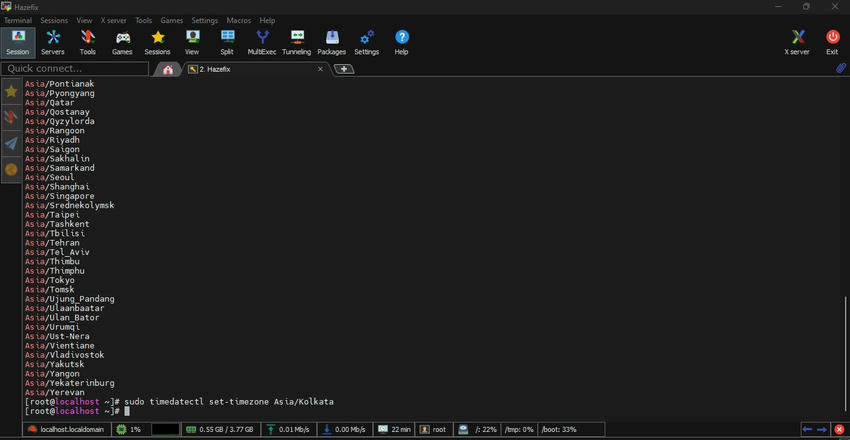Click the paper plane sidebar icon

coord(11,144)
